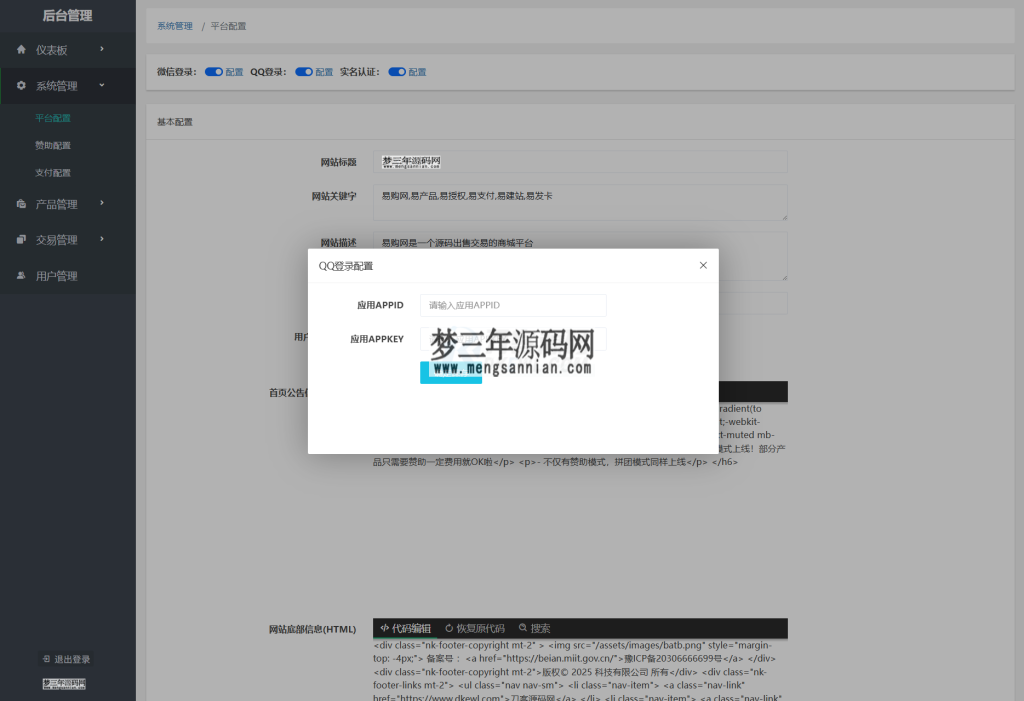Click the 系统管理 gear icon
The width and height of the screenshot is (1024, 701).
(21, 84)
